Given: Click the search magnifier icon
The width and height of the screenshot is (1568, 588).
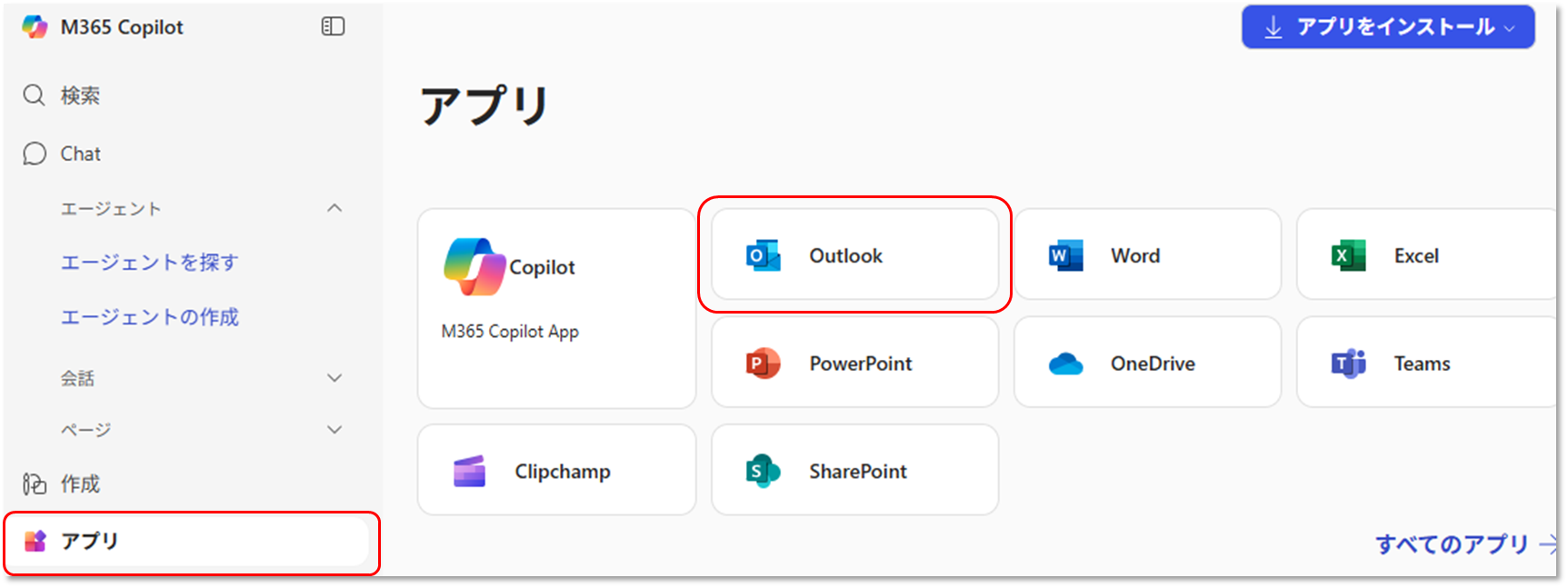Looking at the screenshot, I should click(x=34, y=95).
